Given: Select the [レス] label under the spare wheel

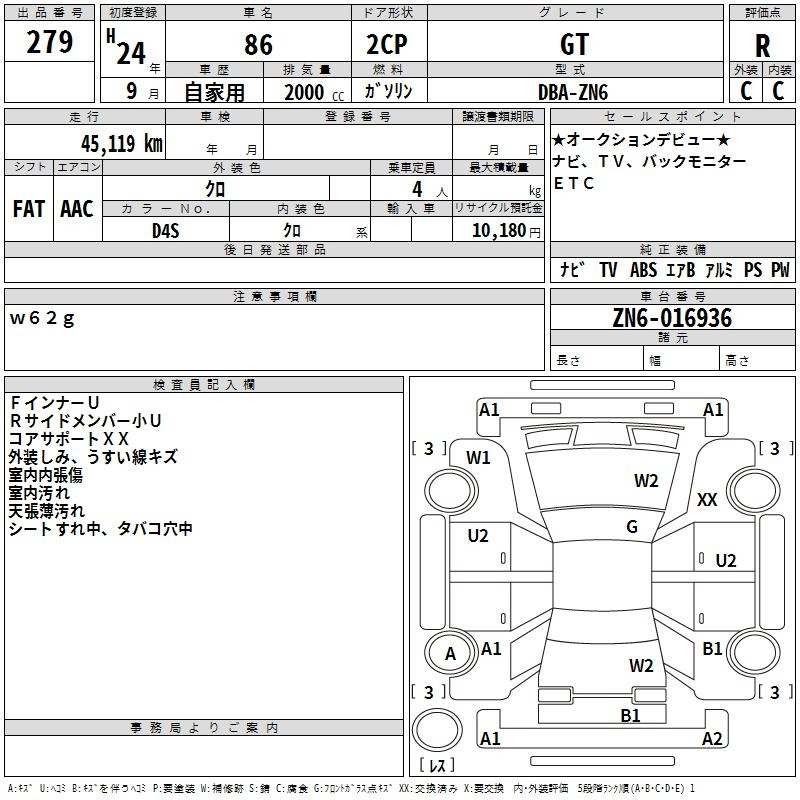Looking at the screenshot, I should 437,765.
